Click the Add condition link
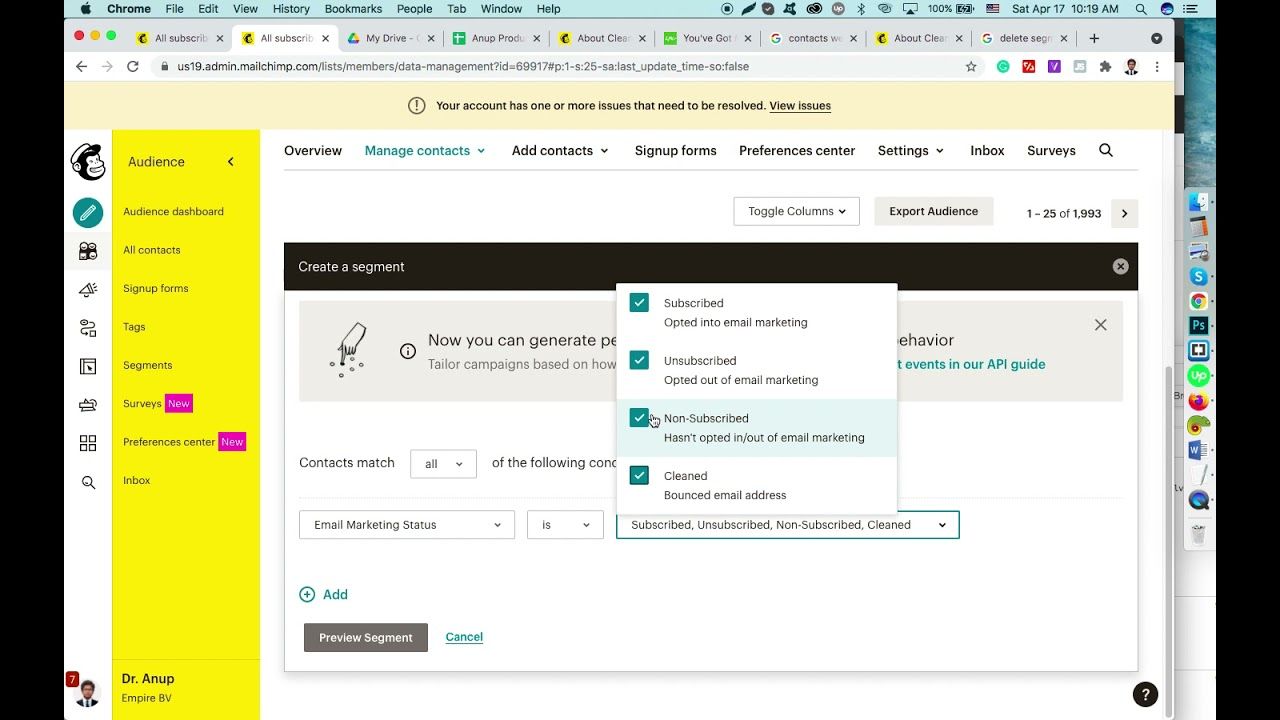The image size is (1280, 720). click(x=335, y=594)
